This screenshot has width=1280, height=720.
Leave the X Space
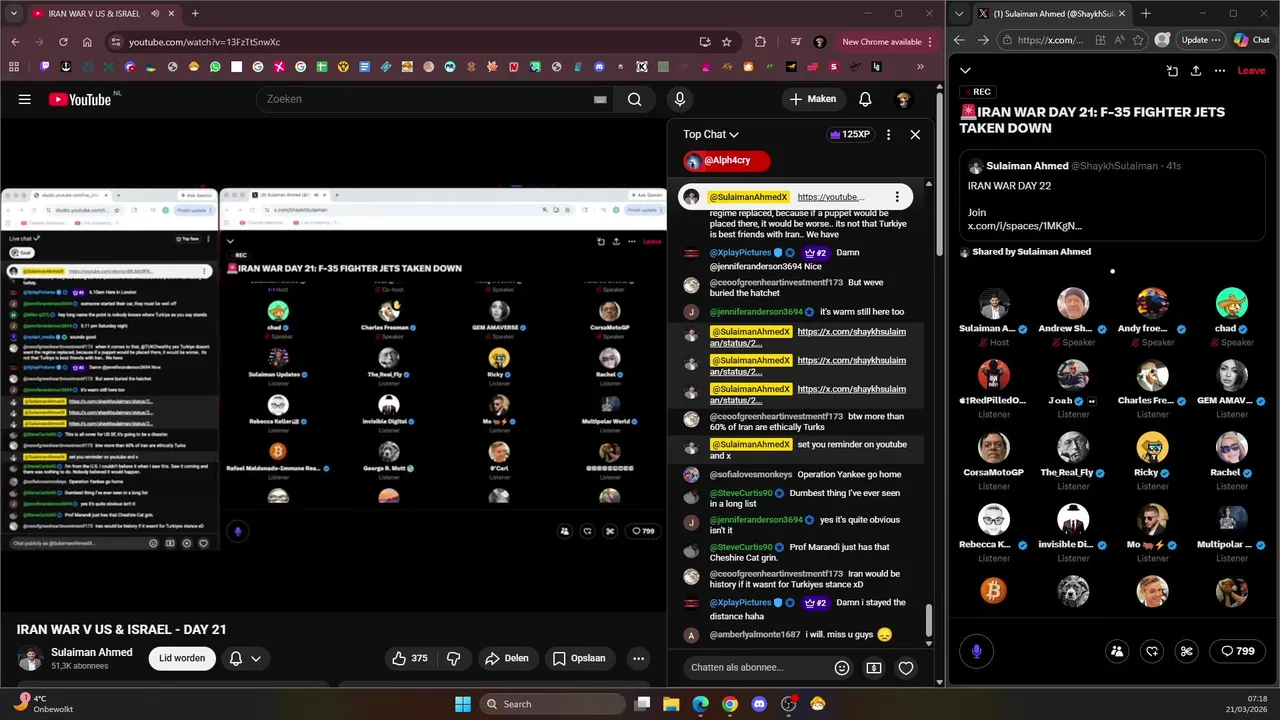click(1251, 71)
